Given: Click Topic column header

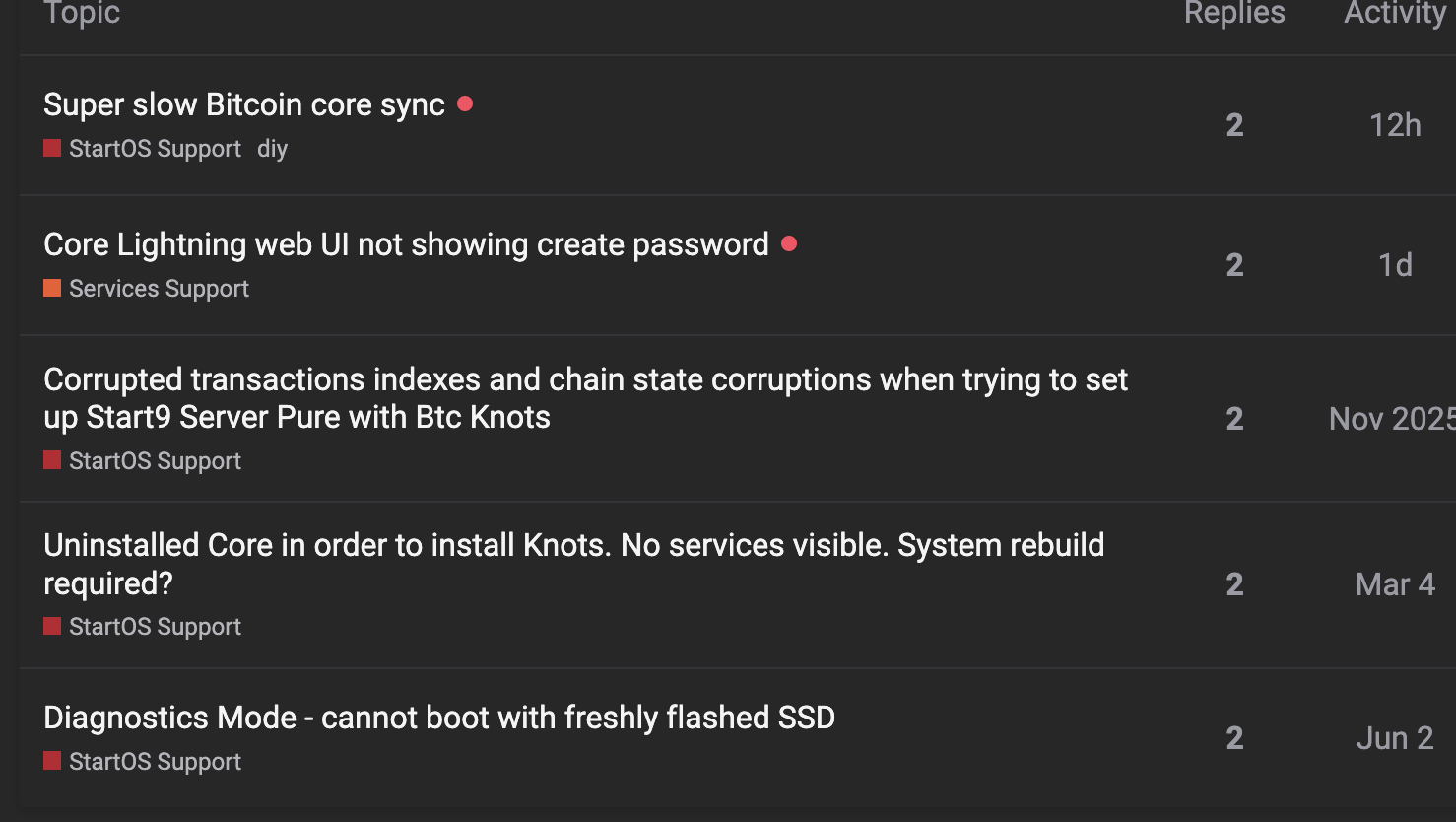Looking at the screenshot, I should click(x=82, y=13).
